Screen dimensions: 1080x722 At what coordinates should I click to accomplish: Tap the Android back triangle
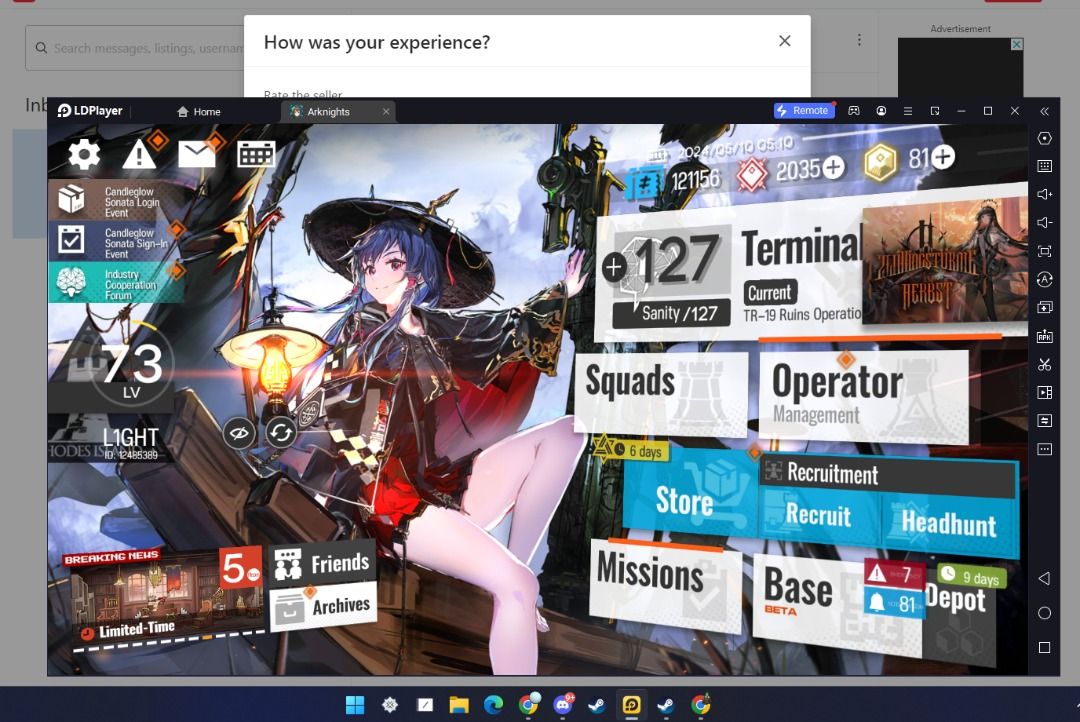point(1044,579)
